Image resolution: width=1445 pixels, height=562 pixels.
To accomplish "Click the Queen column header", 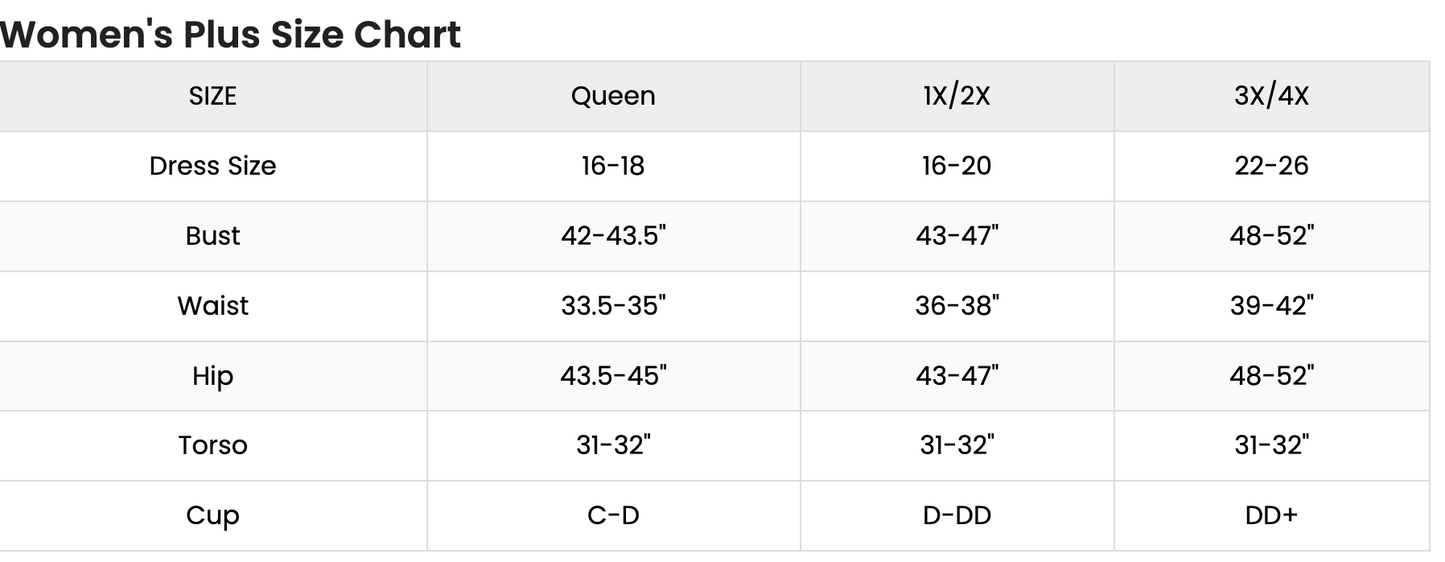I will pos(613,96).
